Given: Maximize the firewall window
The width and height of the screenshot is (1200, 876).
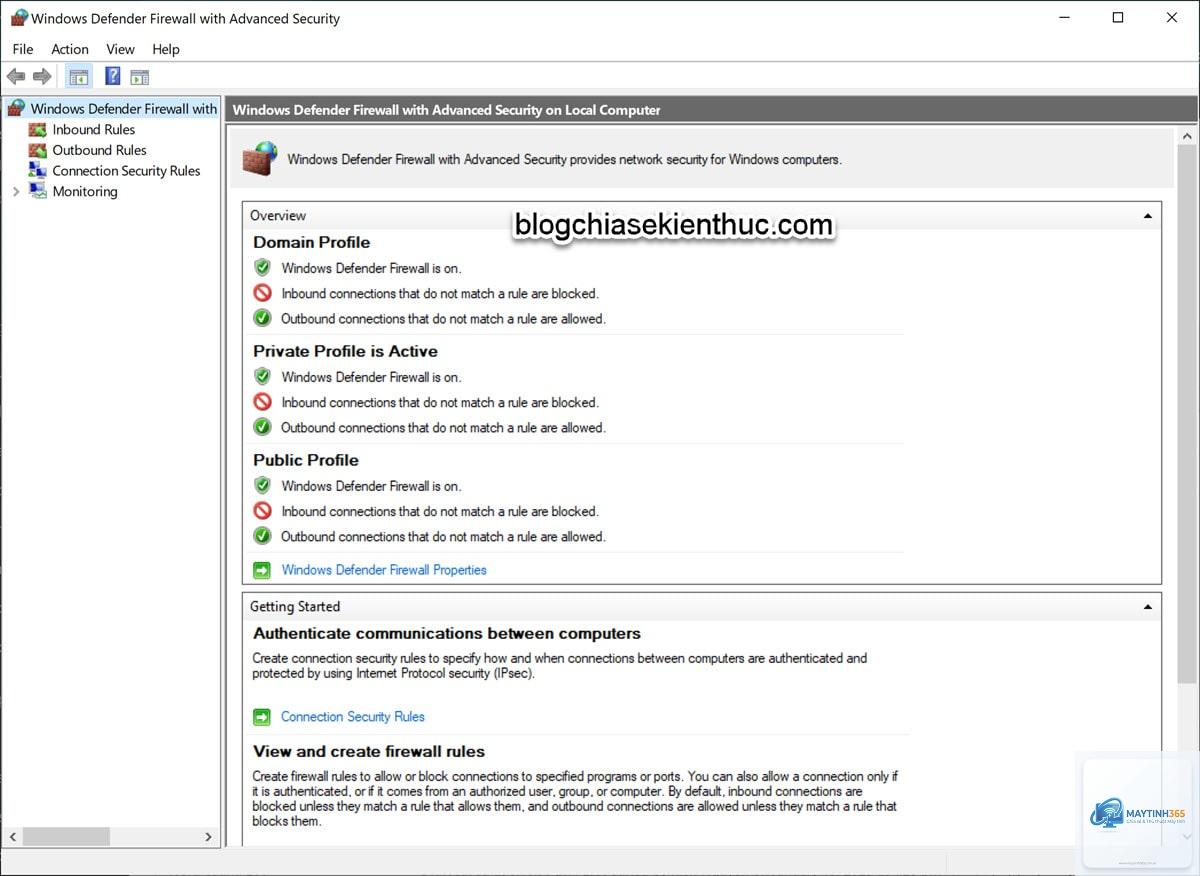Looking at the screenshot, I should coord(1118,18).
